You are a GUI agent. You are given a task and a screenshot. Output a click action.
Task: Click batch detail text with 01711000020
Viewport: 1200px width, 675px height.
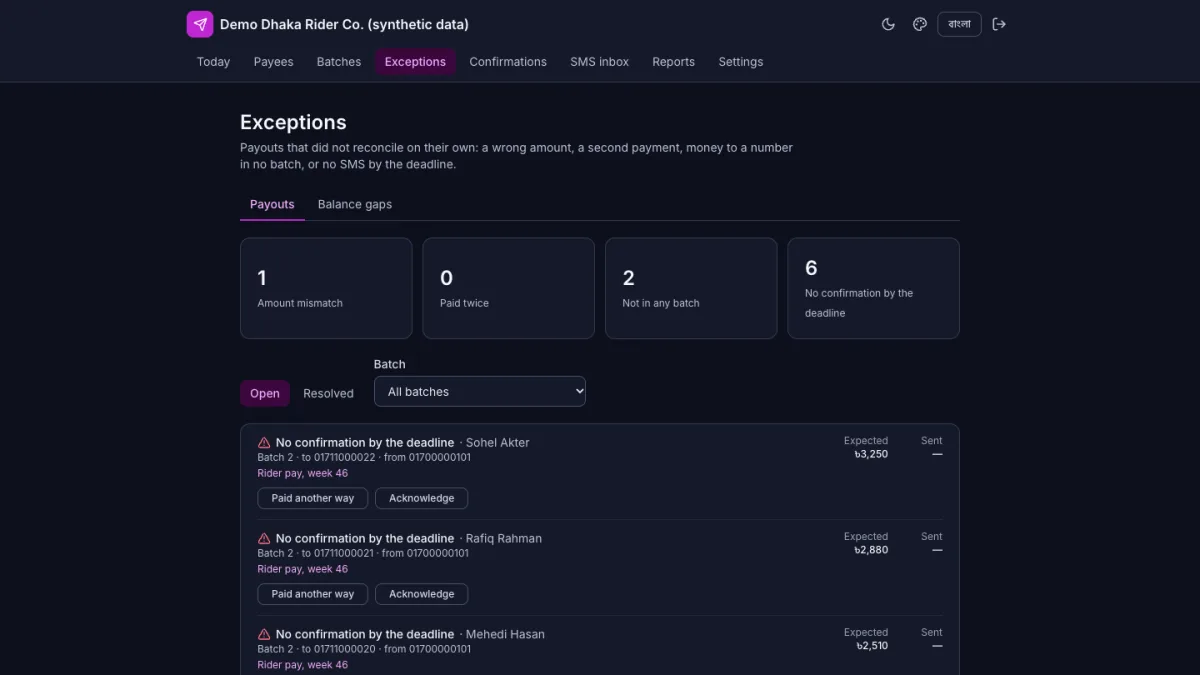click(x=364, y=649)
